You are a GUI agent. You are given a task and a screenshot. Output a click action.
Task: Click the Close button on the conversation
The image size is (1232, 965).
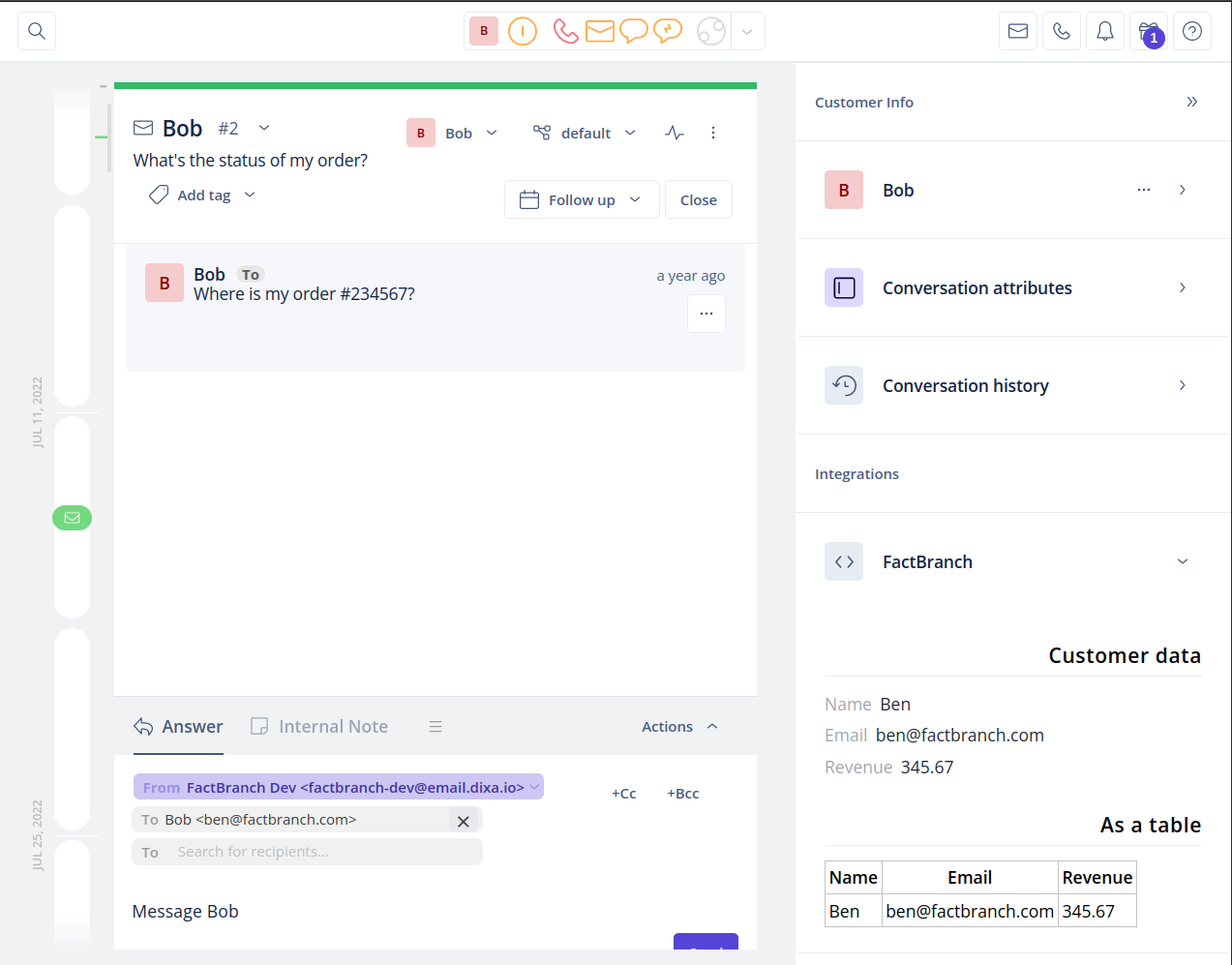click(x=698, y=199)
